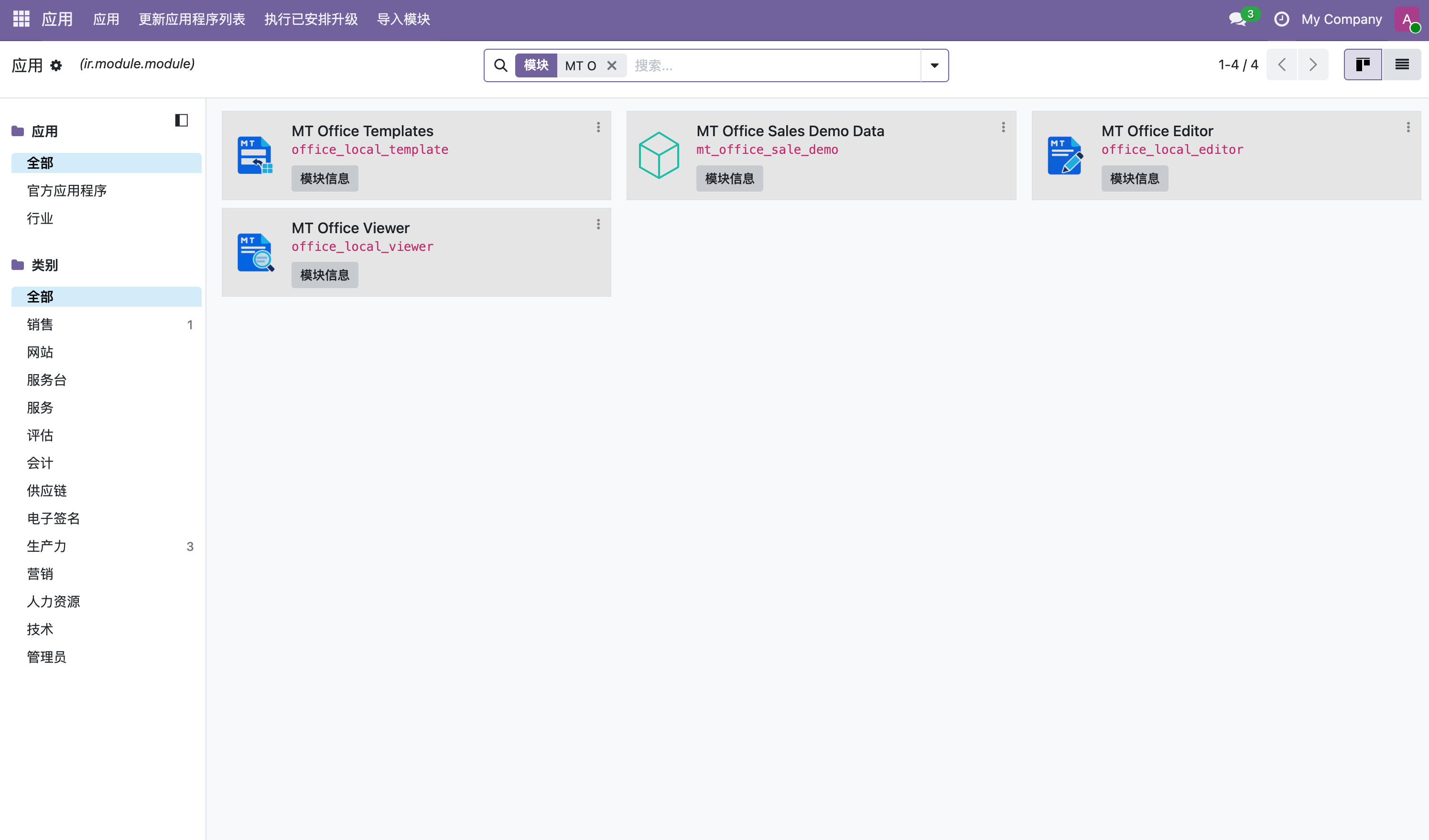The height and width of the screenshot is (840, 1429).
Task: Click 模块信息 button on MT Office Viewer
Action: click(325, 274)
